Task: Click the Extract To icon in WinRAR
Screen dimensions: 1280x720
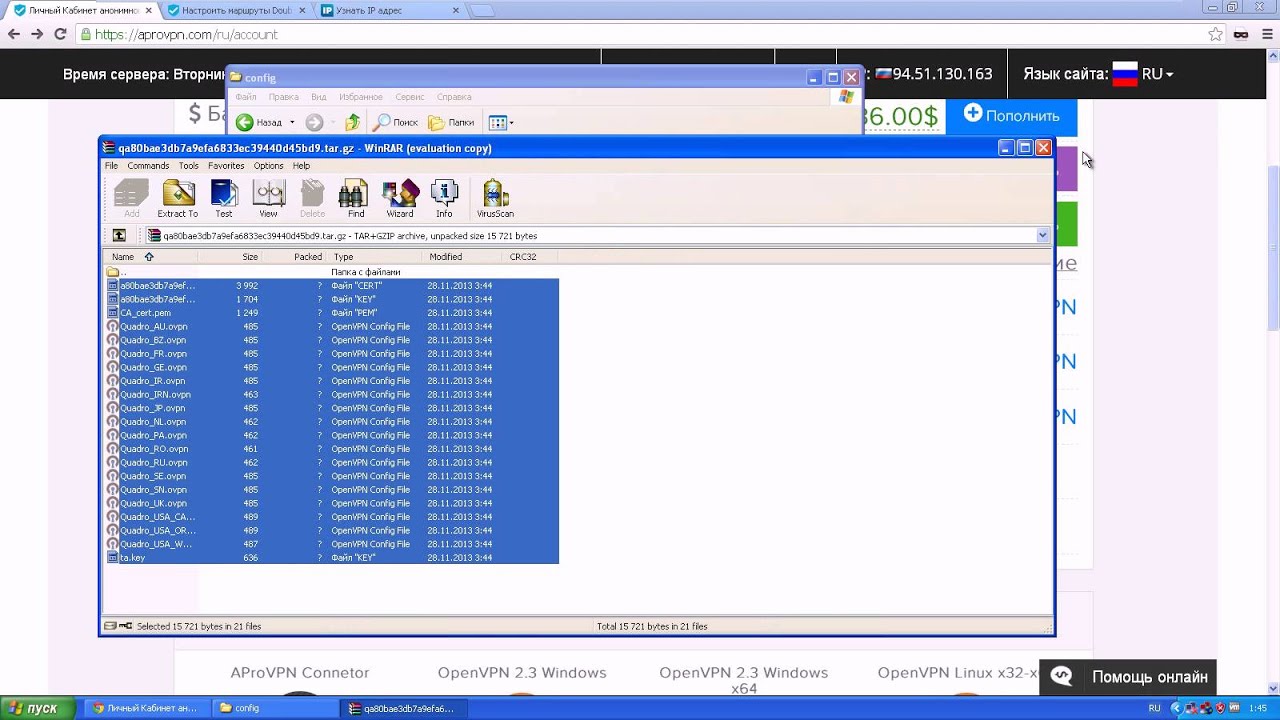Action: click(178, 198)
